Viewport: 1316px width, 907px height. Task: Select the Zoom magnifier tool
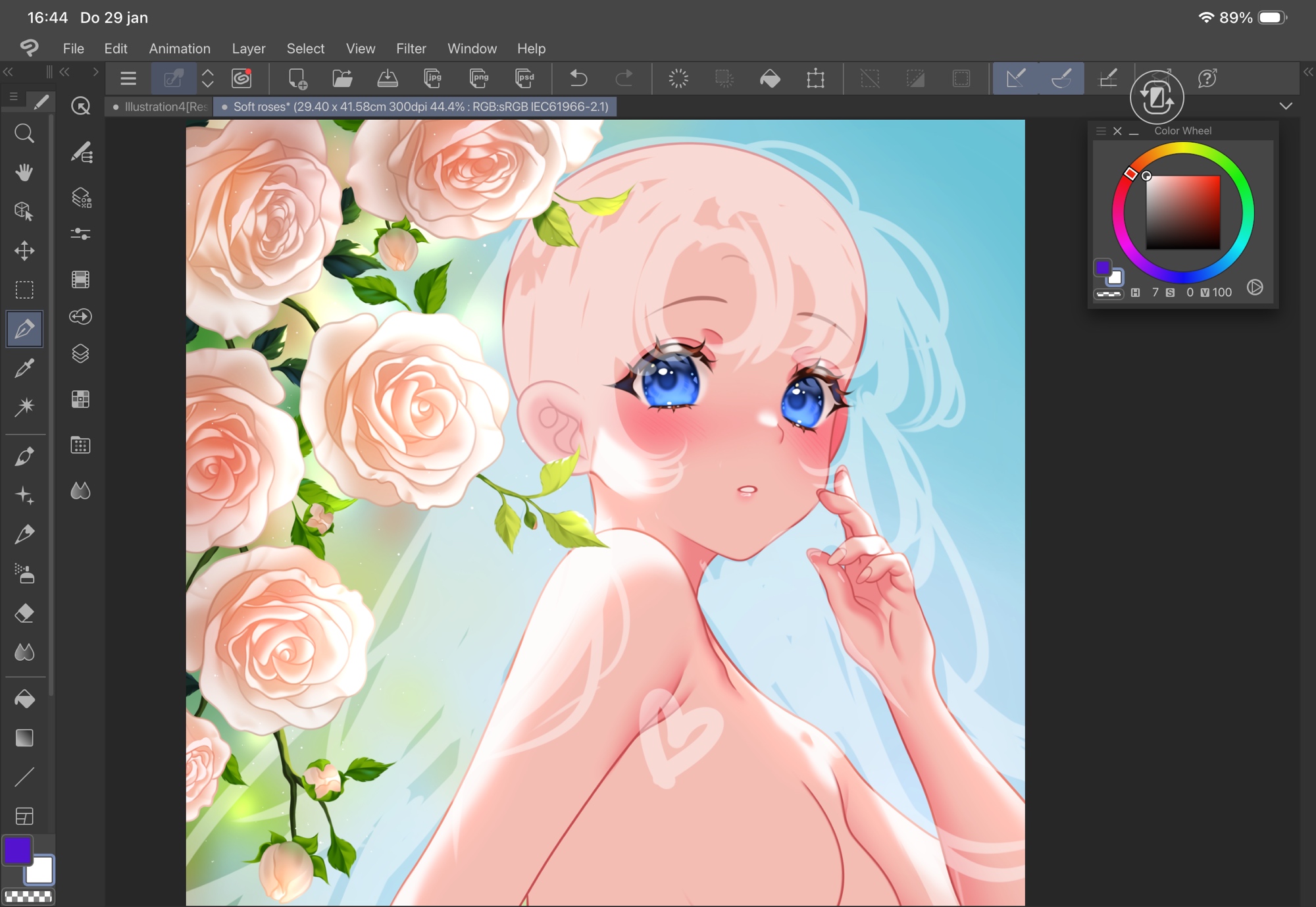24,134
